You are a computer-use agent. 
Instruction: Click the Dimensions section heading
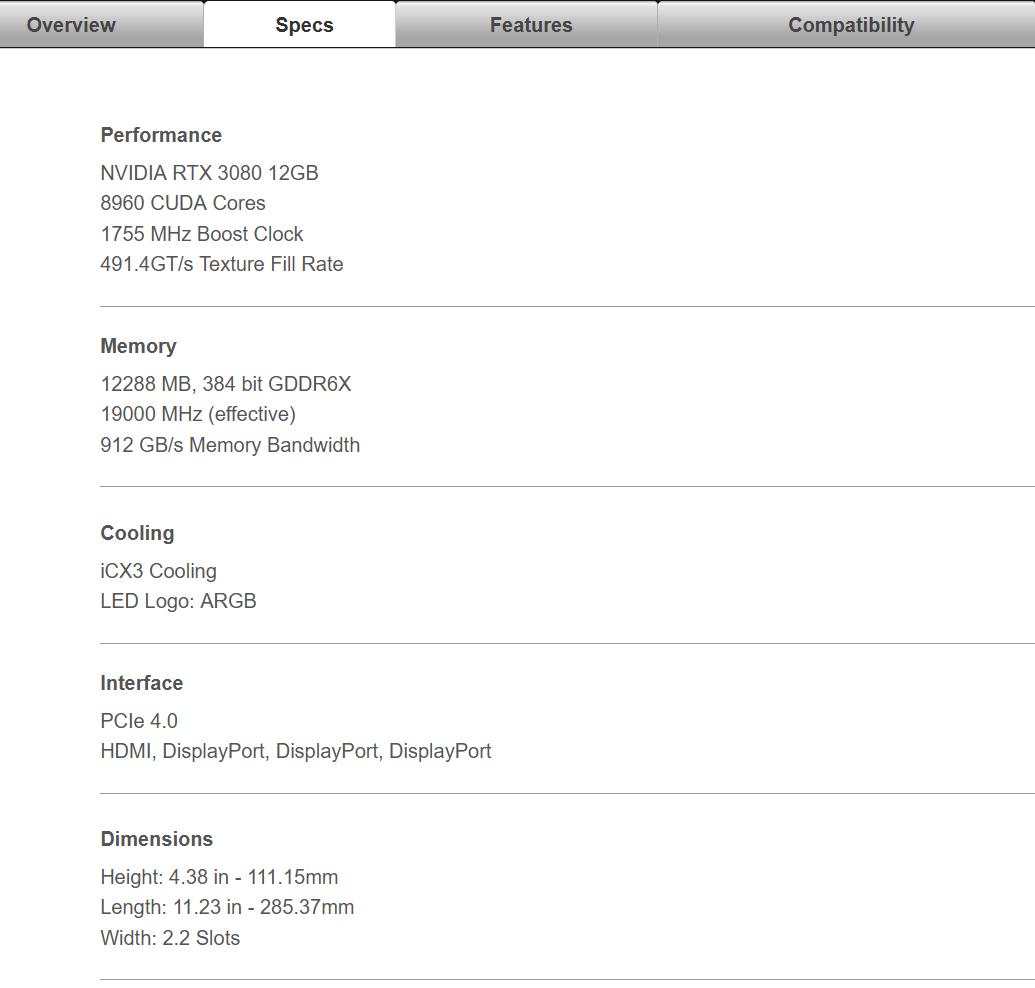point(156,840)
